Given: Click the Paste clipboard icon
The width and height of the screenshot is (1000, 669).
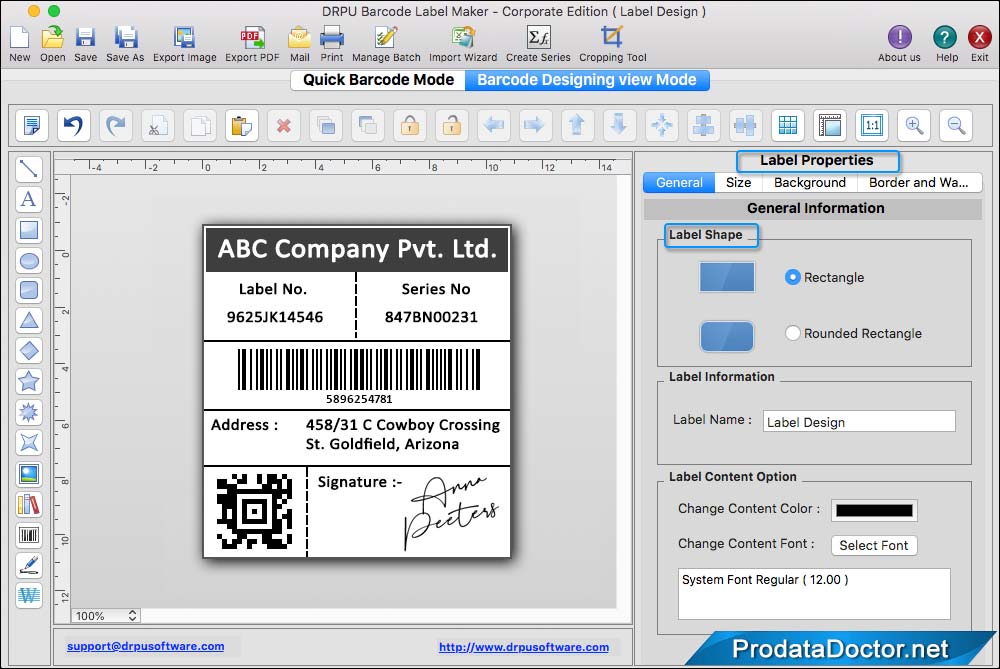Looking at the screenshot, I should point(242,125).
